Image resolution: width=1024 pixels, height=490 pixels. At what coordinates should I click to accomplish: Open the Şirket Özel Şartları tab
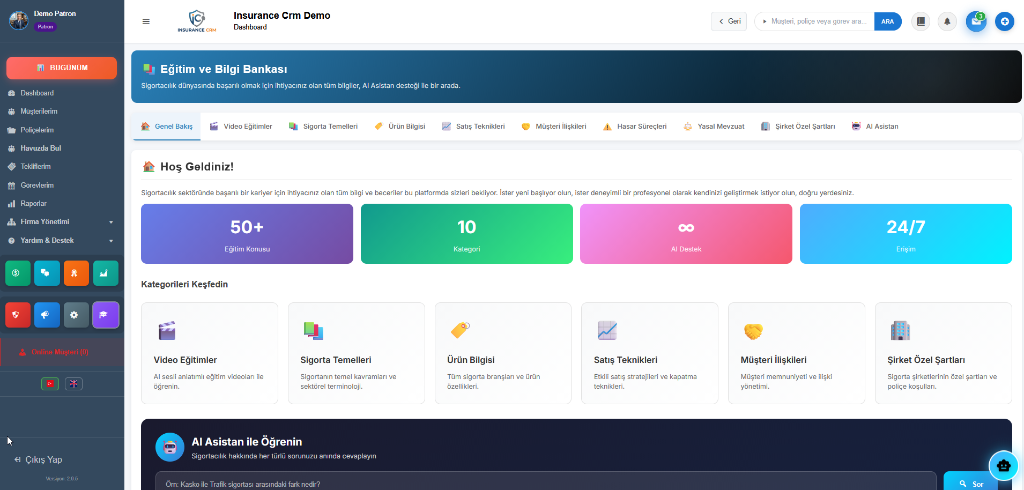pos(798,126)
